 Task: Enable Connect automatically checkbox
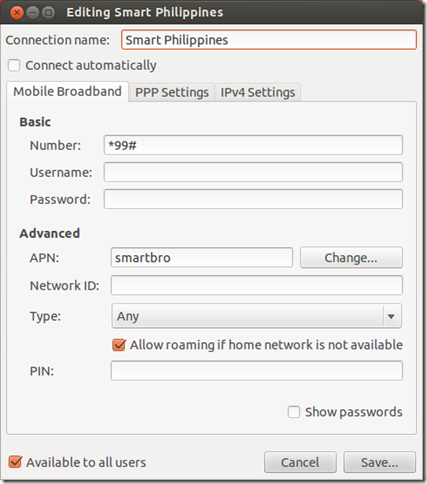(x=14, y=65)
